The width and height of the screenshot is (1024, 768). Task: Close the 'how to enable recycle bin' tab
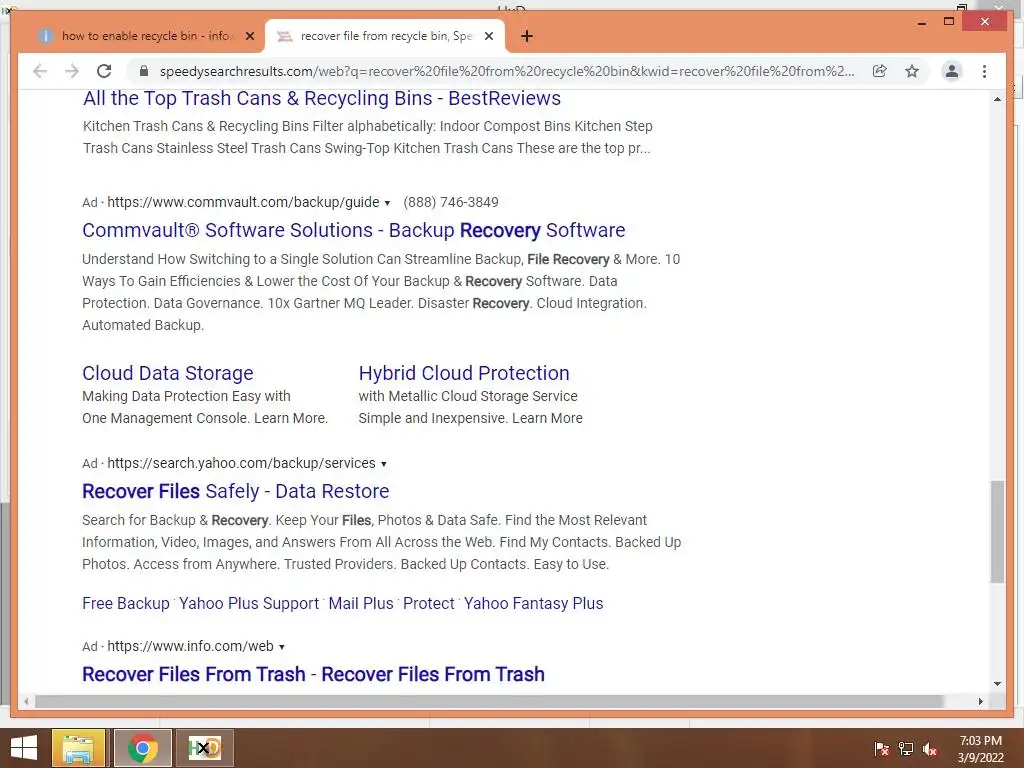tap(249, 36)
